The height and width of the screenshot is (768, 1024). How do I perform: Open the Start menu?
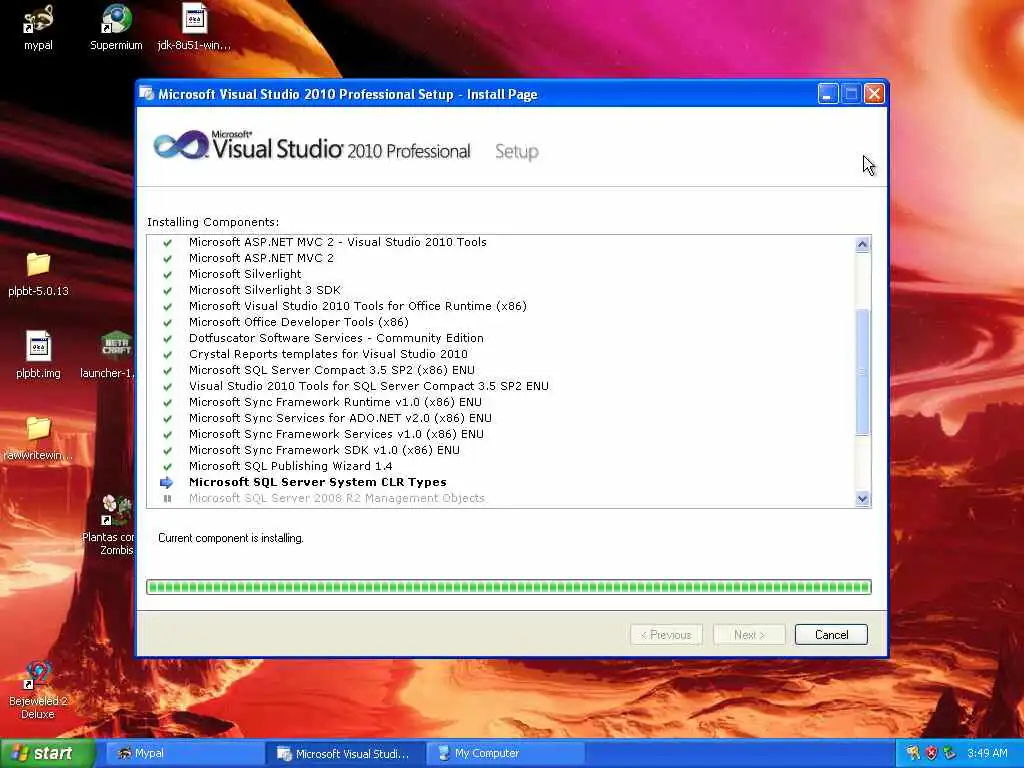pos(48,753)
